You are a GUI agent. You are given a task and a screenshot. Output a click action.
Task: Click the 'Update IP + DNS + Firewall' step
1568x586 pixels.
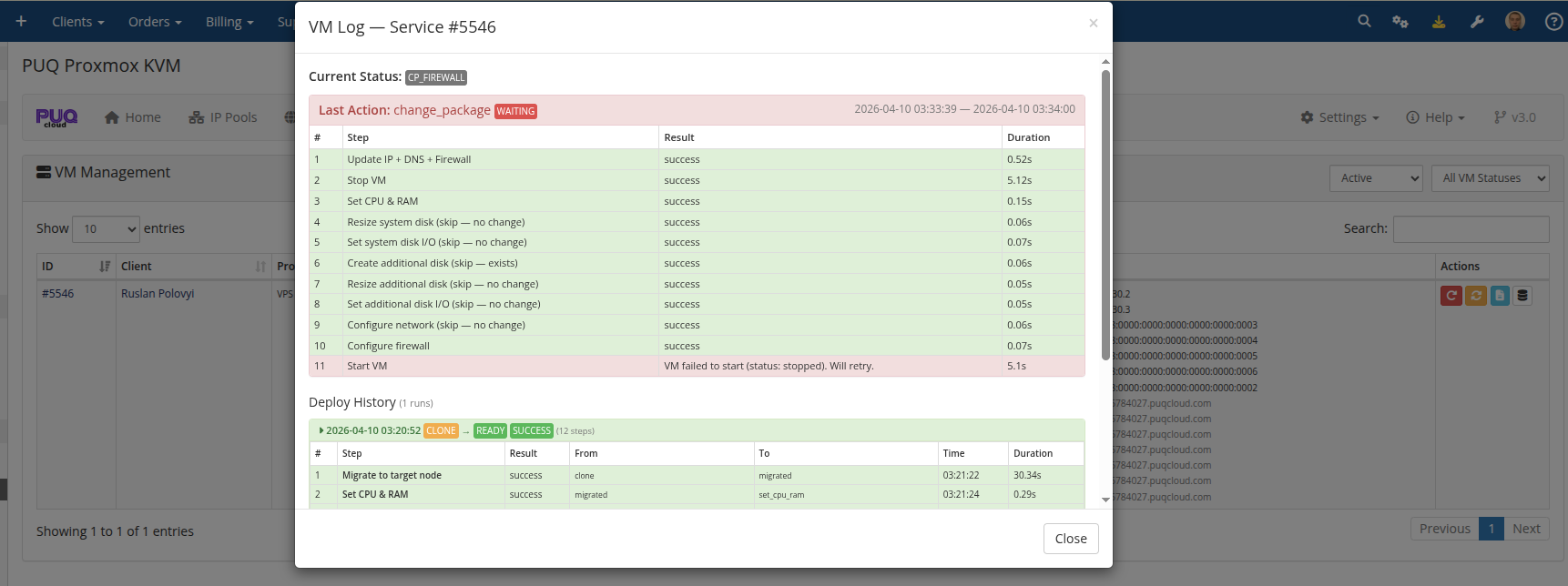[x=409, y=159]
